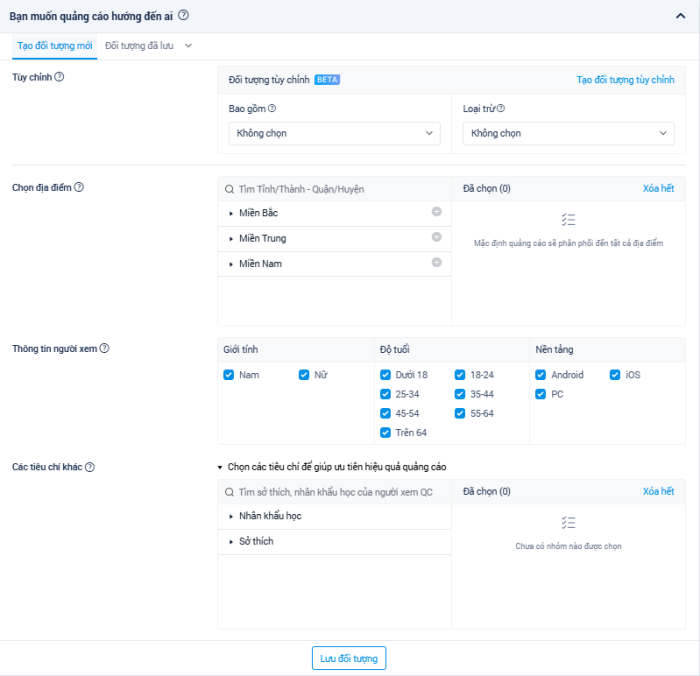Collapse the audience section with top chevron
The width and height of the screenshot is (700, 676).
(x=680, y=16)
